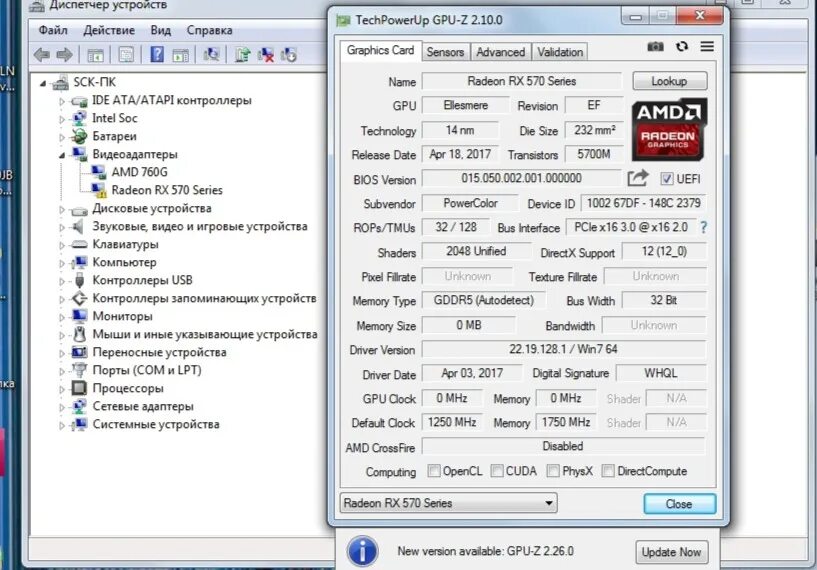Select the AMD 760G display adapter
This screenshot has width=817, height=570.
139,172
